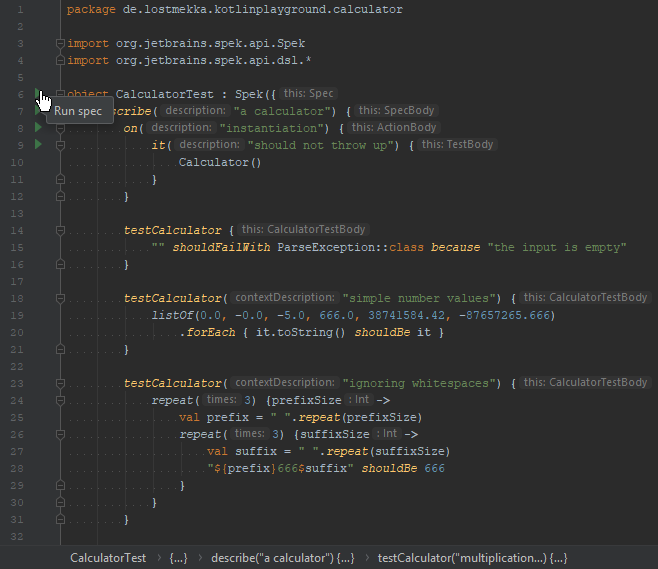The width and height of the screenshot is (658, 569).
Task: Click the shouldFailWith infix function
Action: (x=221, y=248)
